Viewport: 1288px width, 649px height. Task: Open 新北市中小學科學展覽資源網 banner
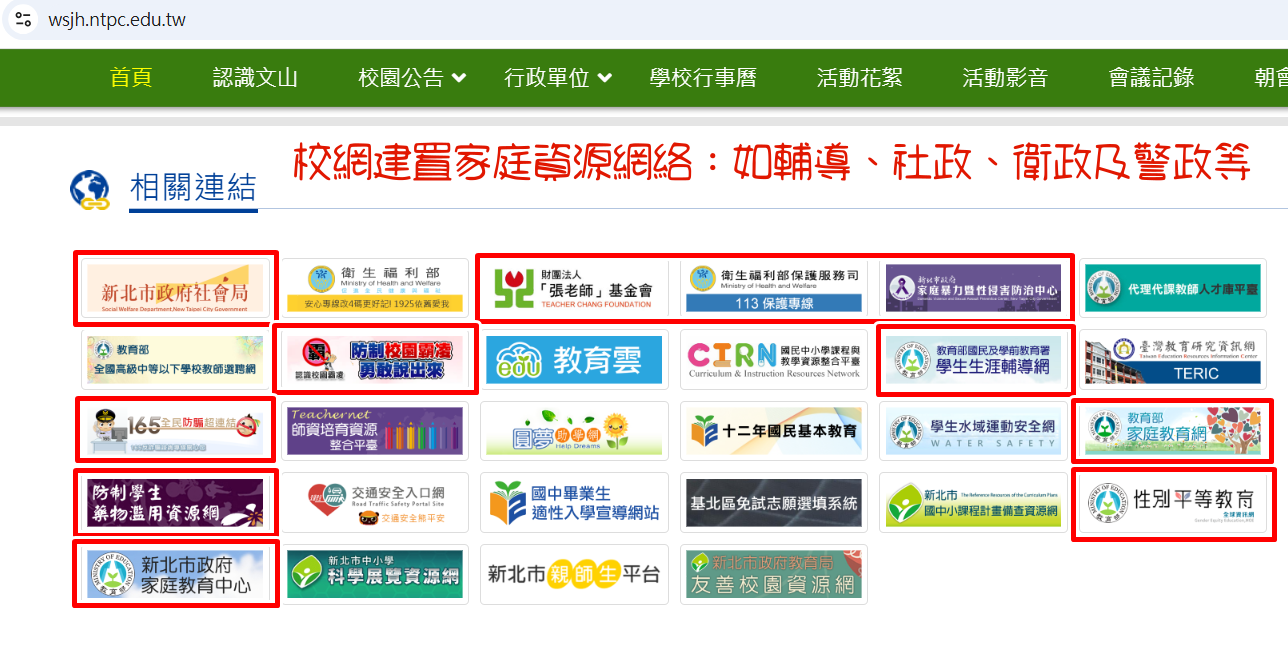[x=374, y=574]
